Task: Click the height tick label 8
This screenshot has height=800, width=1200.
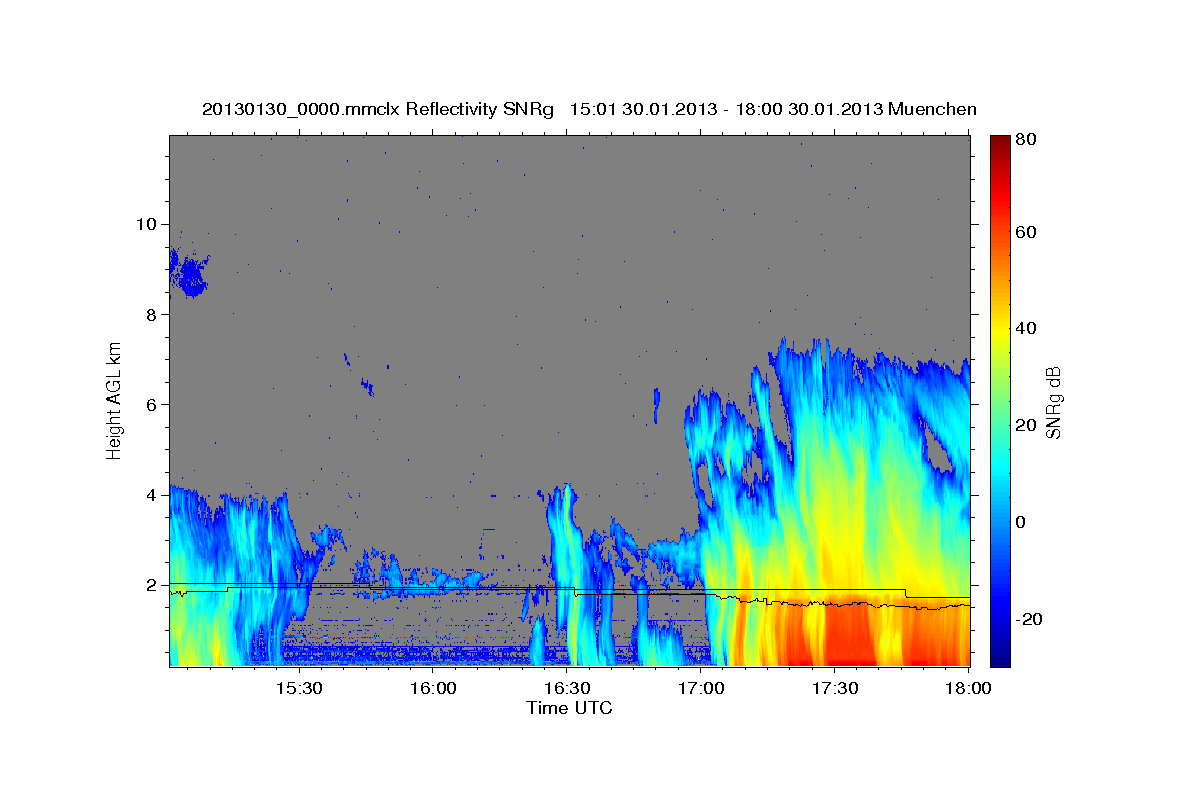Action: point(151,314)
